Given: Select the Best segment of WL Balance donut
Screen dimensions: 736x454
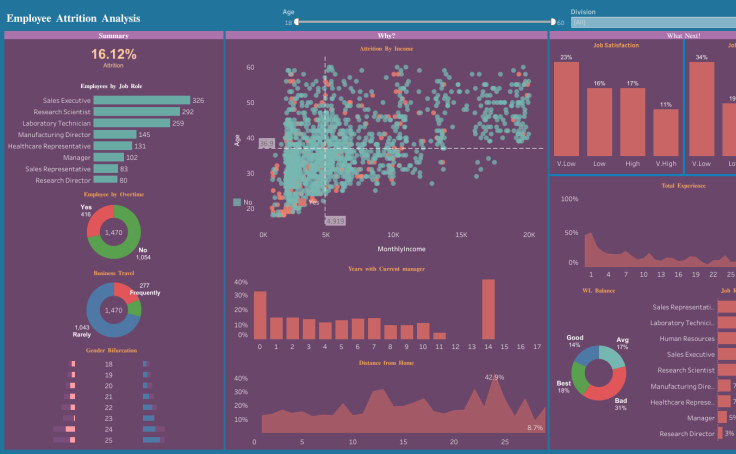Looking at the screenshot, I should (578, 378).
